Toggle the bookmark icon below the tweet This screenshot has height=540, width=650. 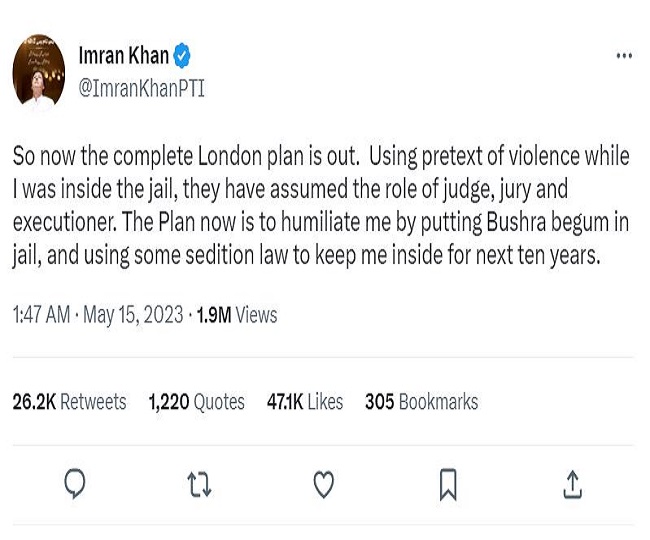click(x=448, y=485)
